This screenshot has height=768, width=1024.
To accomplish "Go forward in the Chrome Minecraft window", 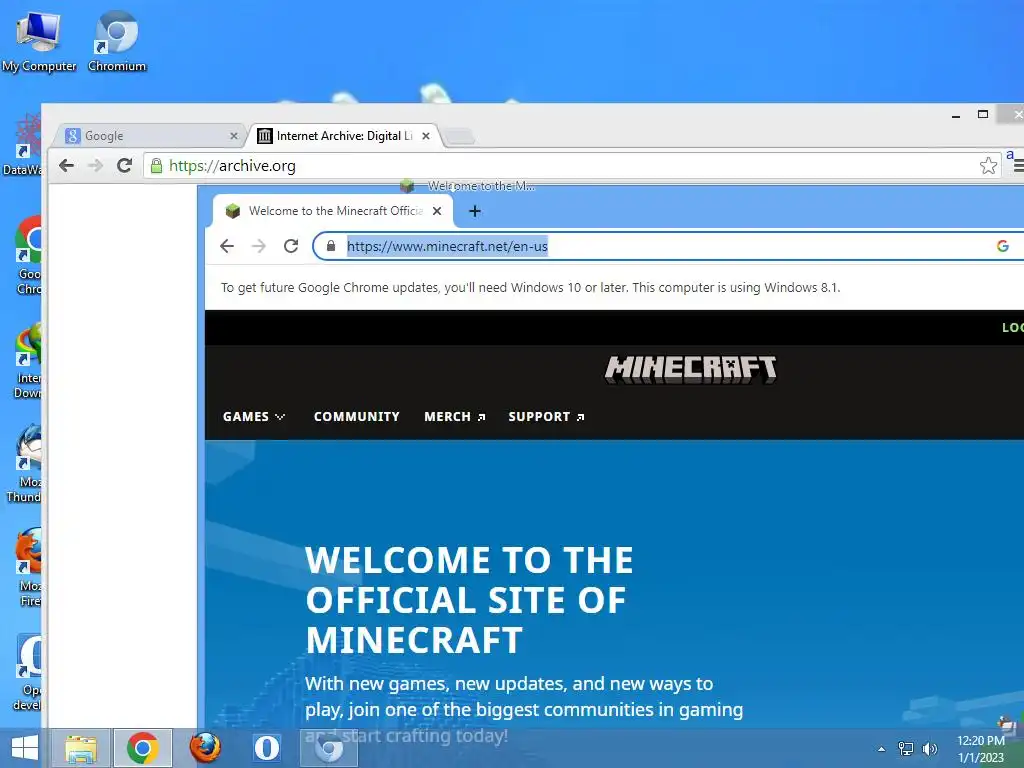I will point(259,246).
